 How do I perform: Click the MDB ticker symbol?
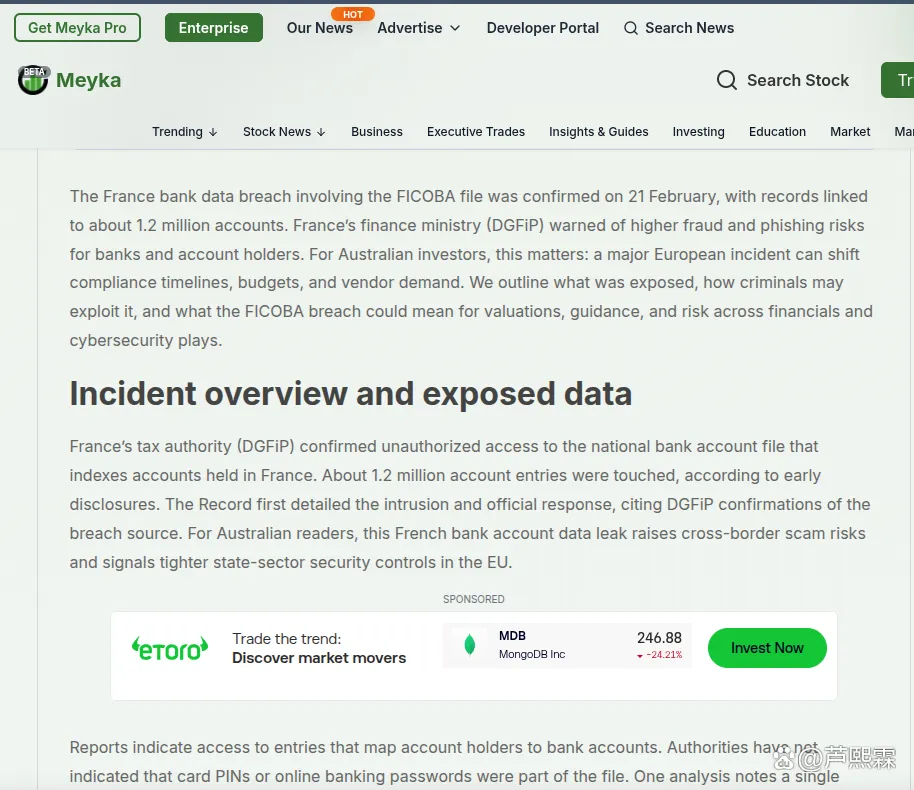click(512, 635)
